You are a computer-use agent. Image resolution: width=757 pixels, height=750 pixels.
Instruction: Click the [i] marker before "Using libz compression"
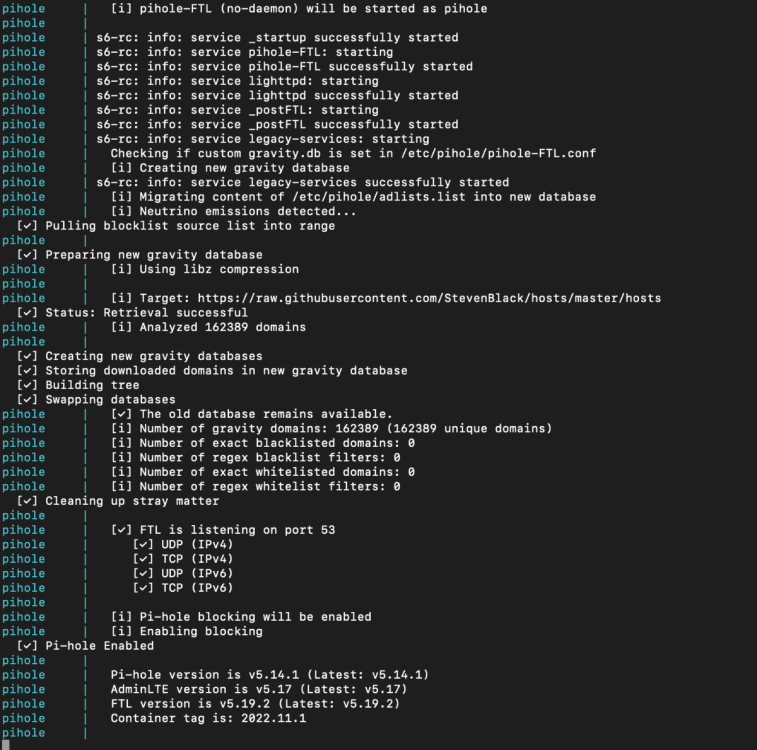click(x=121, y=269)
